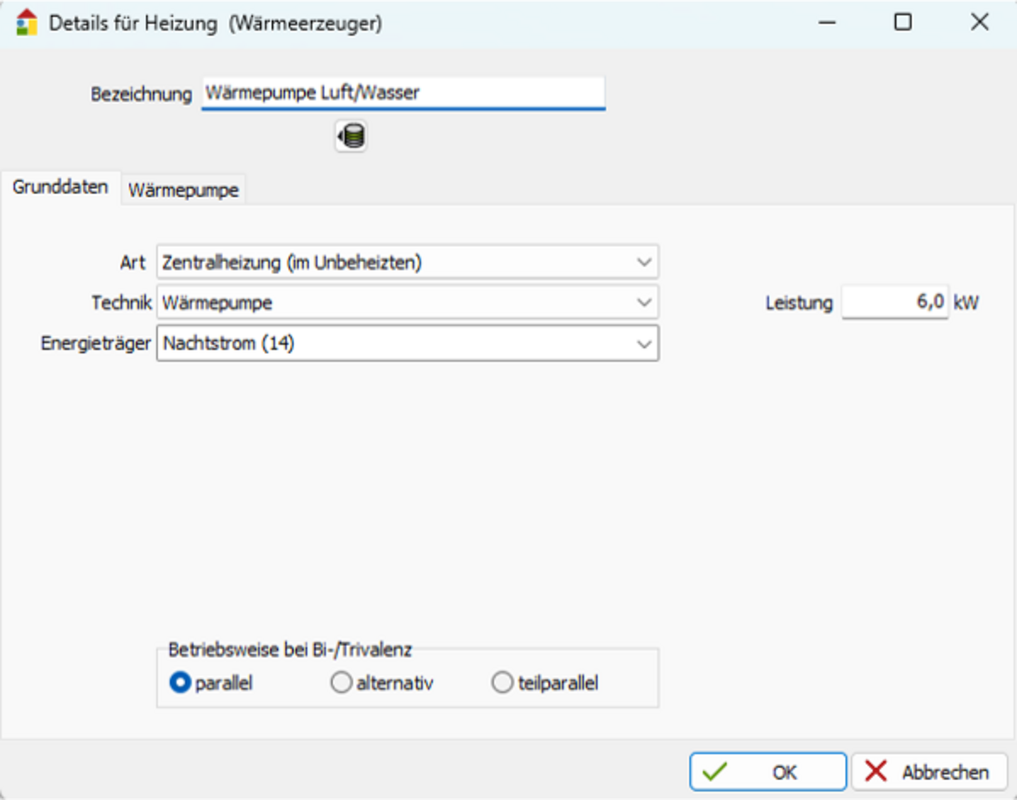The width and height of the screenshot is (1017, 800).
Task: Close the dialog with the X icon
Action: point(979,22)
